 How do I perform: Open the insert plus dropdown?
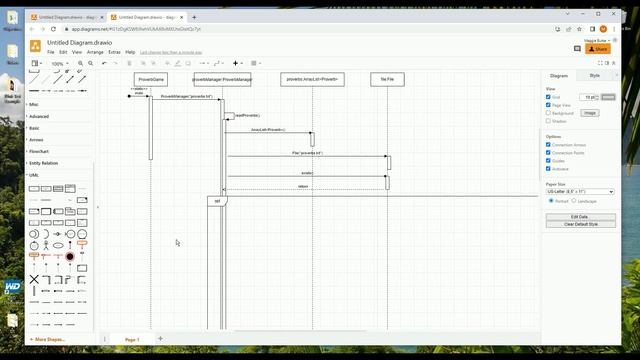(x=238, y=63)
